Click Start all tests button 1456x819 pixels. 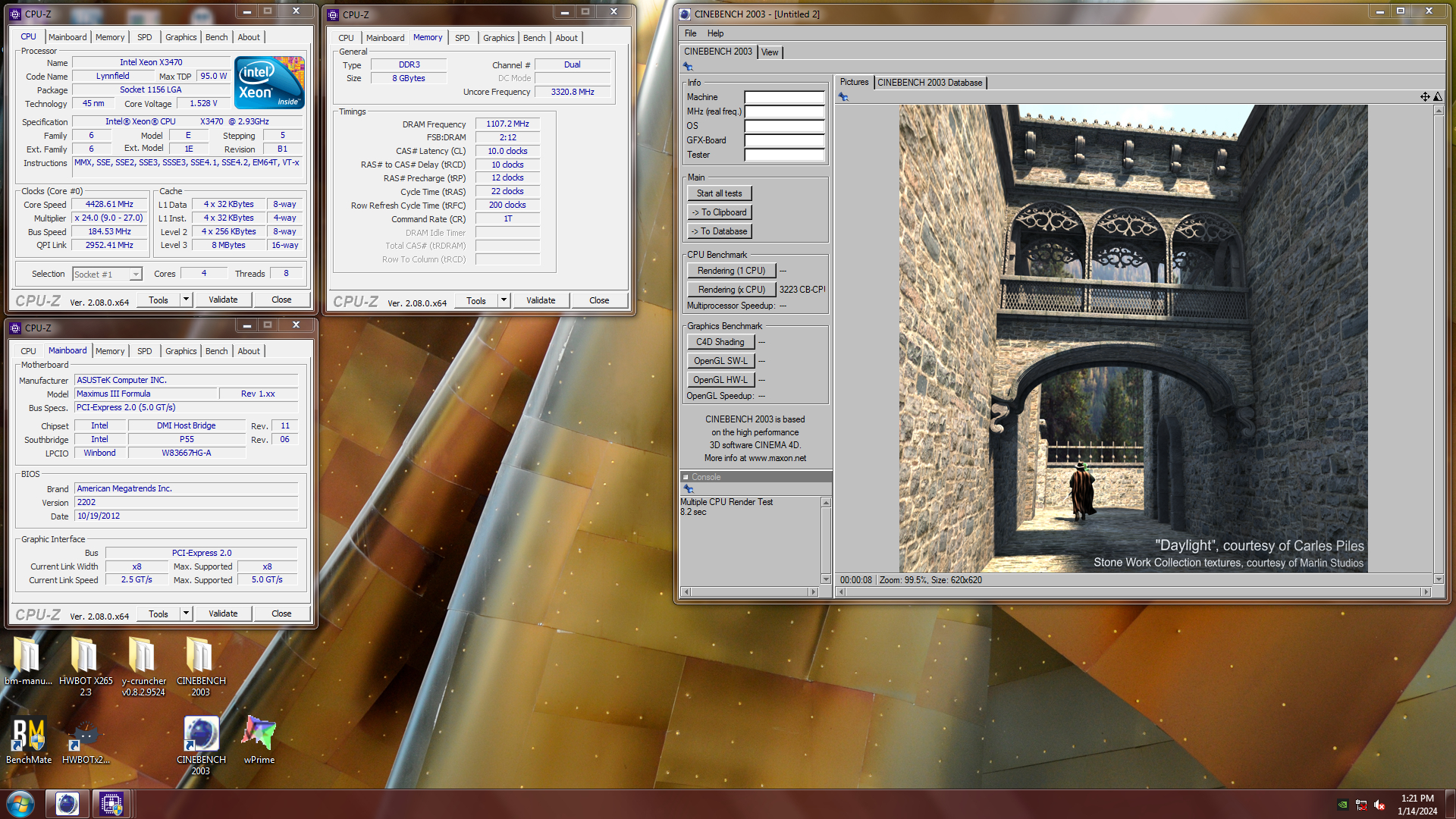[x=719, y=193]
